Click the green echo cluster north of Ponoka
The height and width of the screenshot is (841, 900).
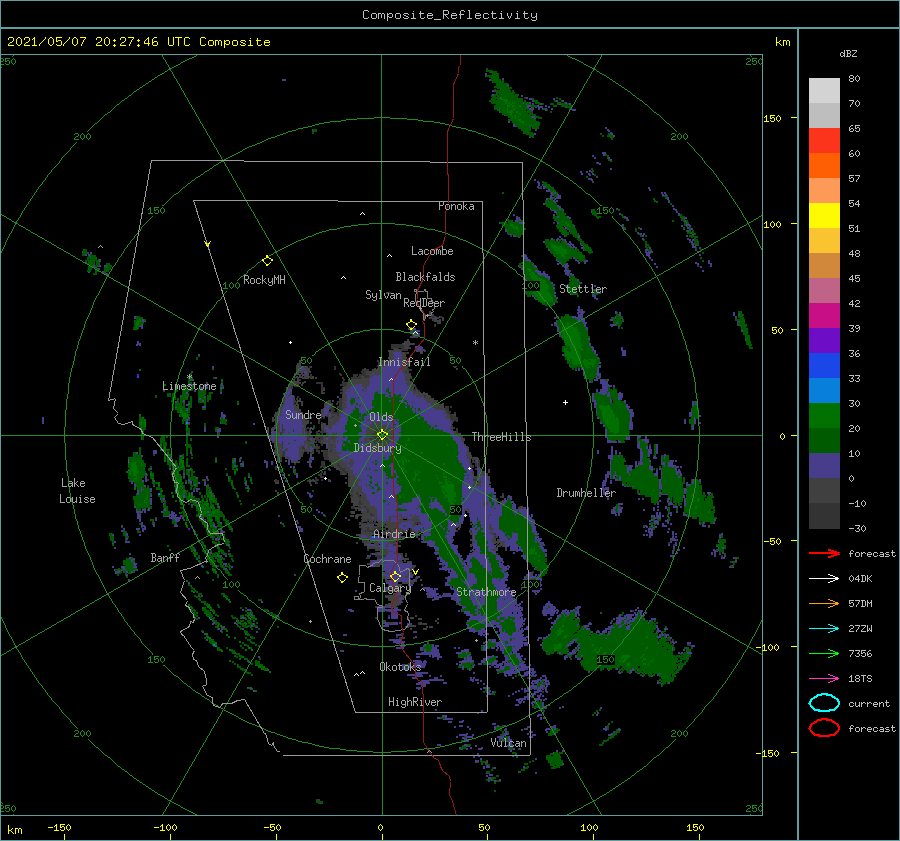[x=514, y=103]
